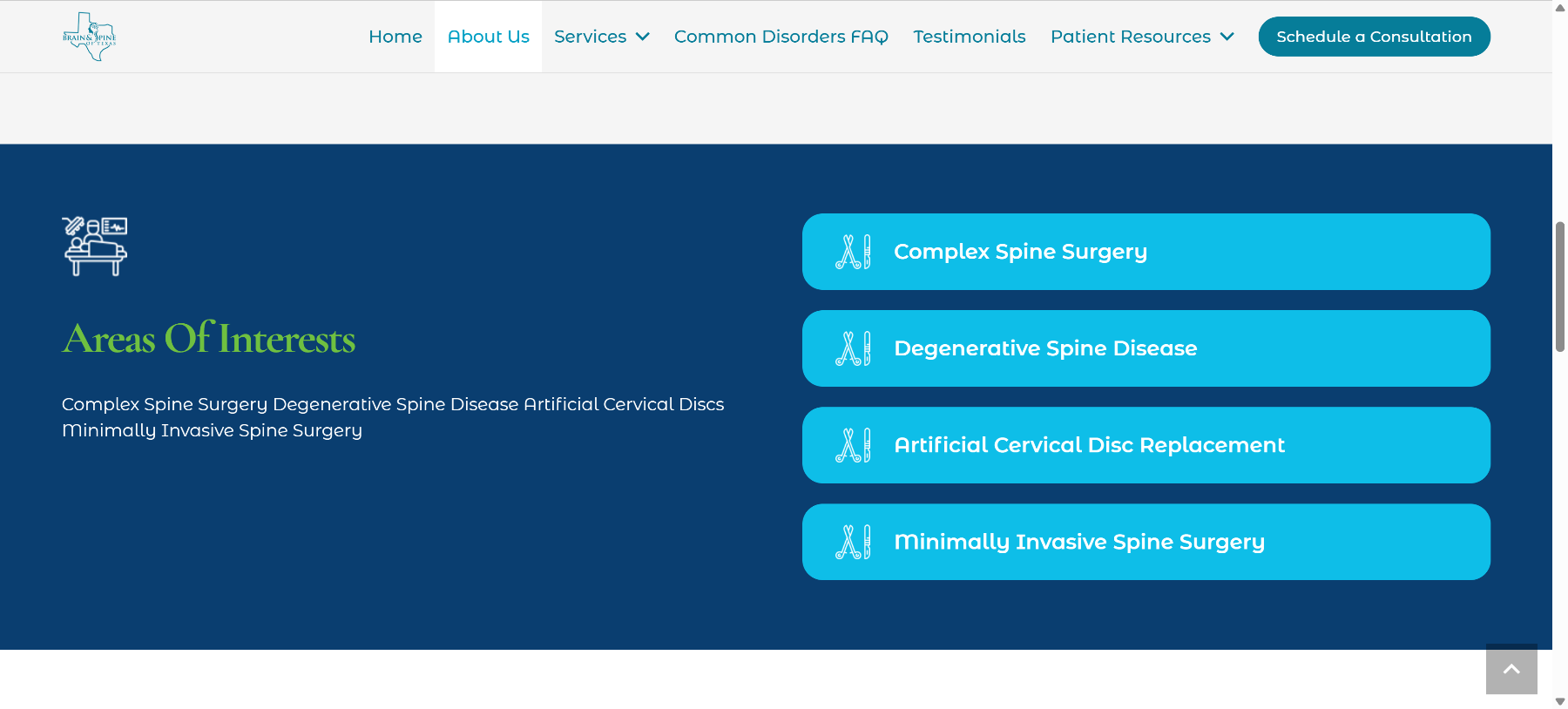Select the About Us tab
The width and height of the screenshot is (1568, 709).
488,37
